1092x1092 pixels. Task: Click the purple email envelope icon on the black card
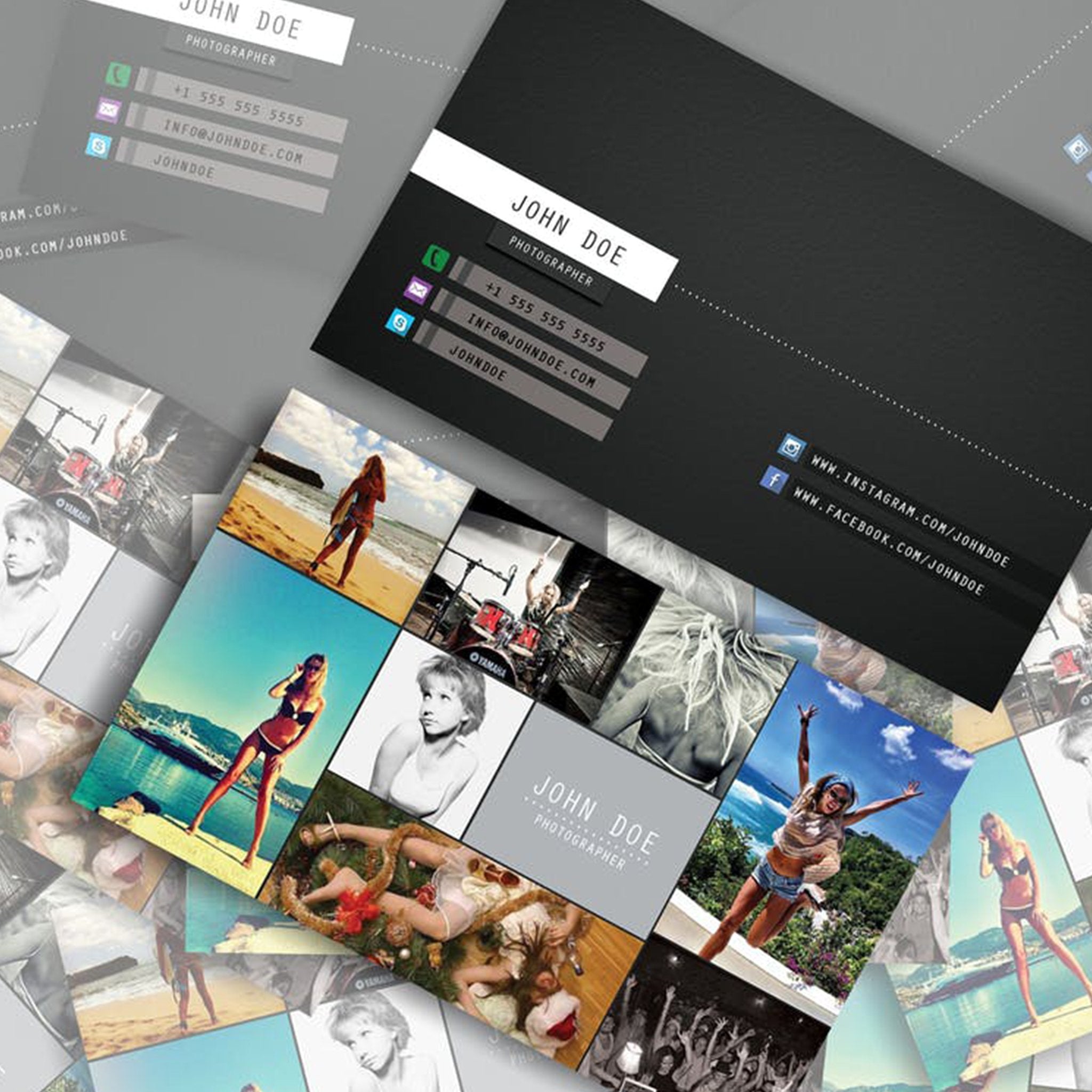[x=418, y=291]
